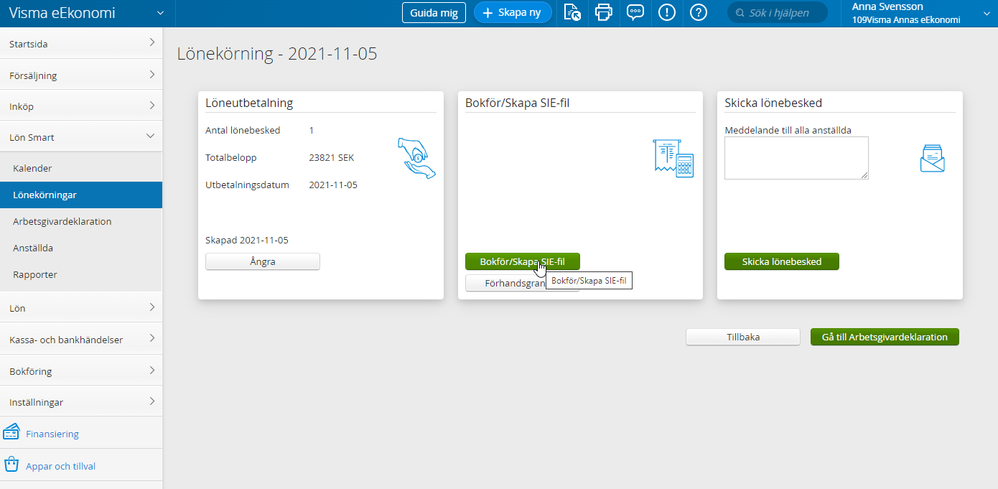
Task: Click the Skicka lönebesked button
Action: tap(782, 262)
